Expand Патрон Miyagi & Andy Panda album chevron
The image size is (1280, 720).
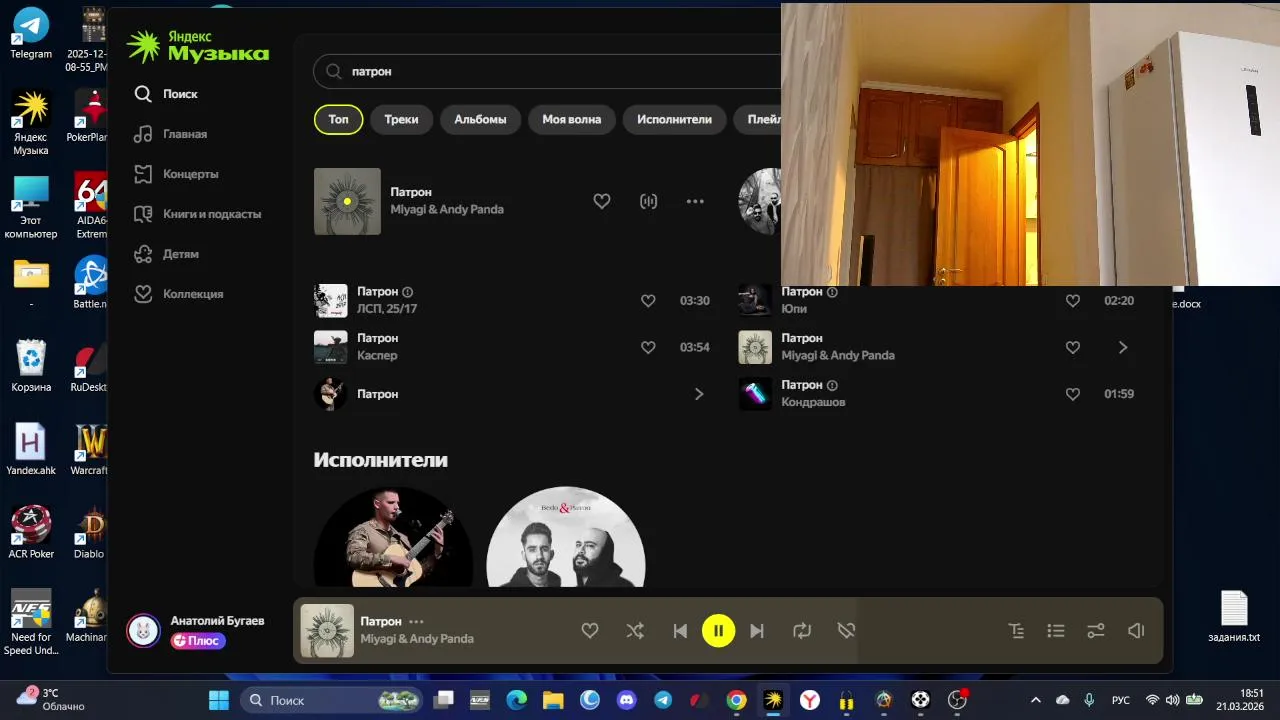1123,348
